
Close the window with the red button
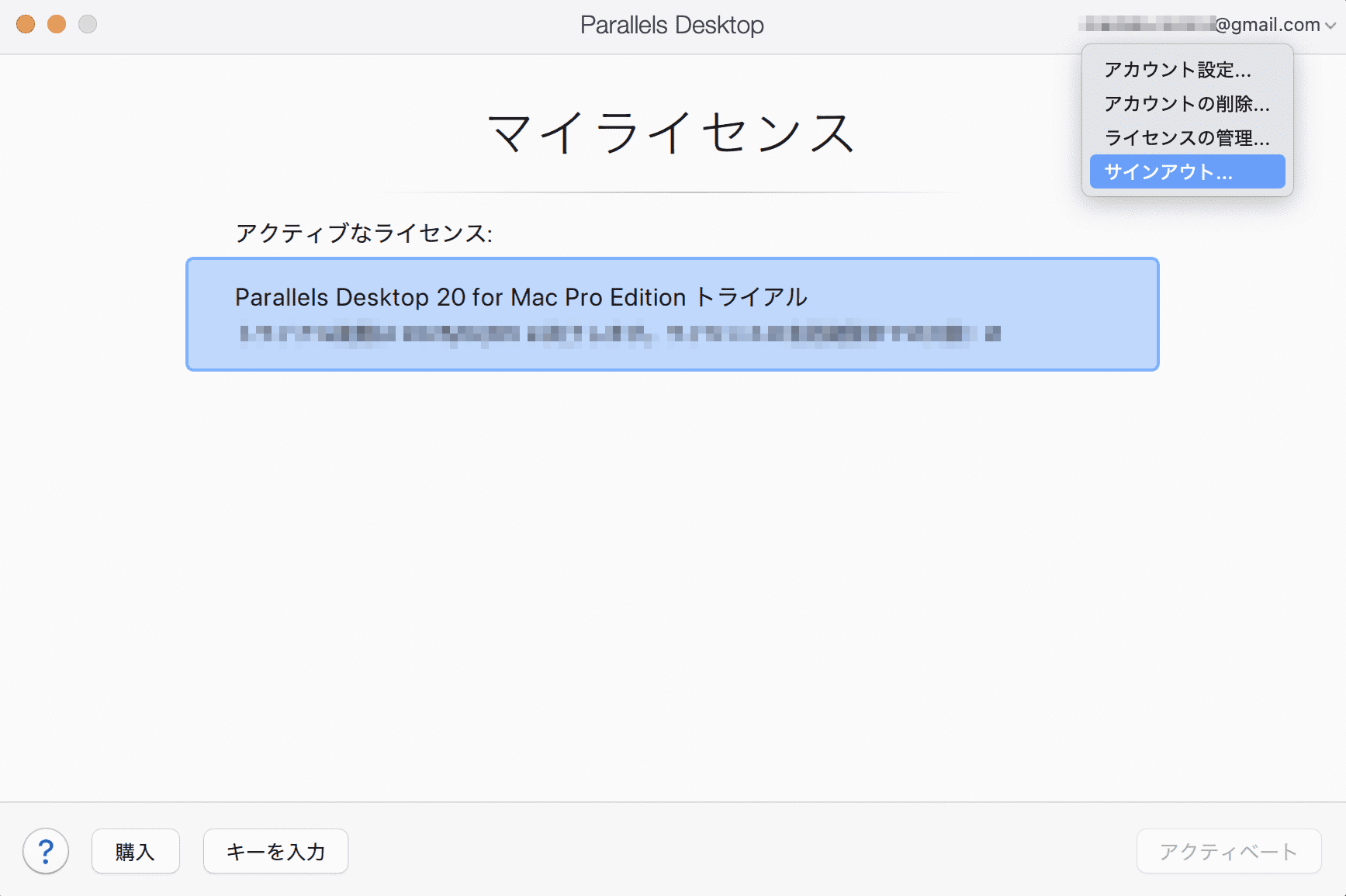coord(26,24)
